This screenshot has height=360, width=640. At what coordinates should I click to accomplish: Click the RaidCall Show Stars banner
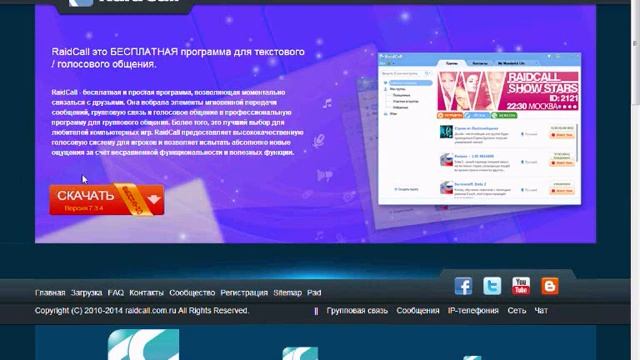(x=508, y=91)
